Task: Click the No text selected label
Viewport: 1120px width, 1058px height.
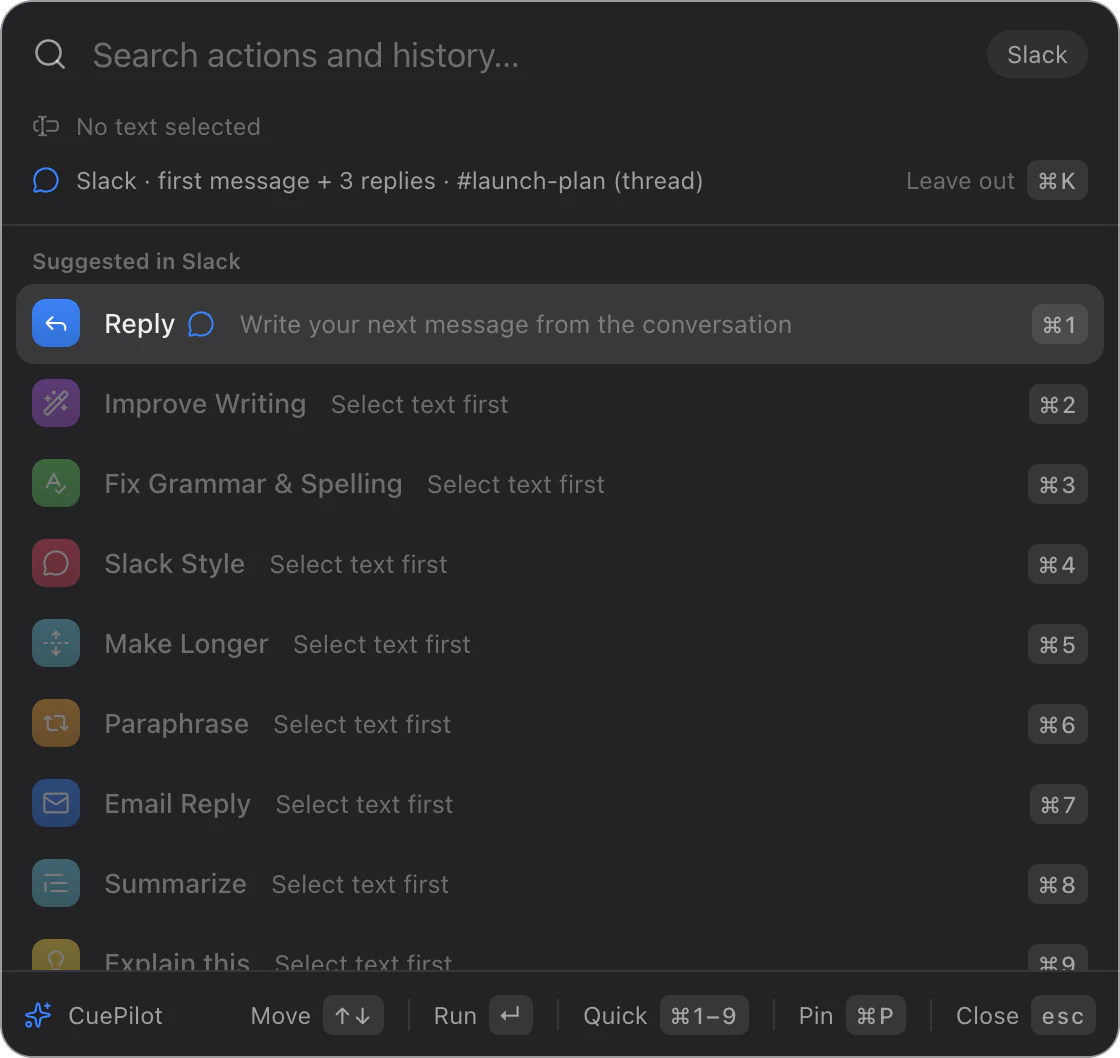Action: pos(169,126)
